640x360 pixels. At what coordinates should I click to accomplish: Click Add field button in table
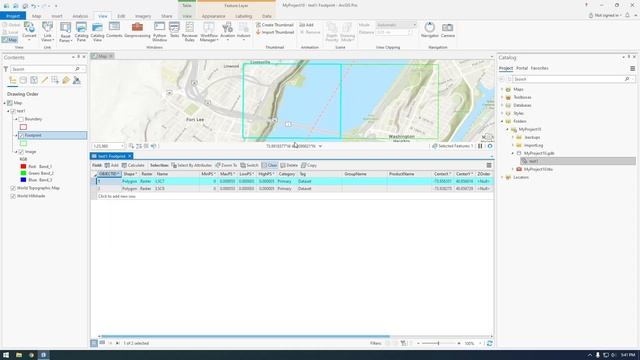[x=111, y=165]
